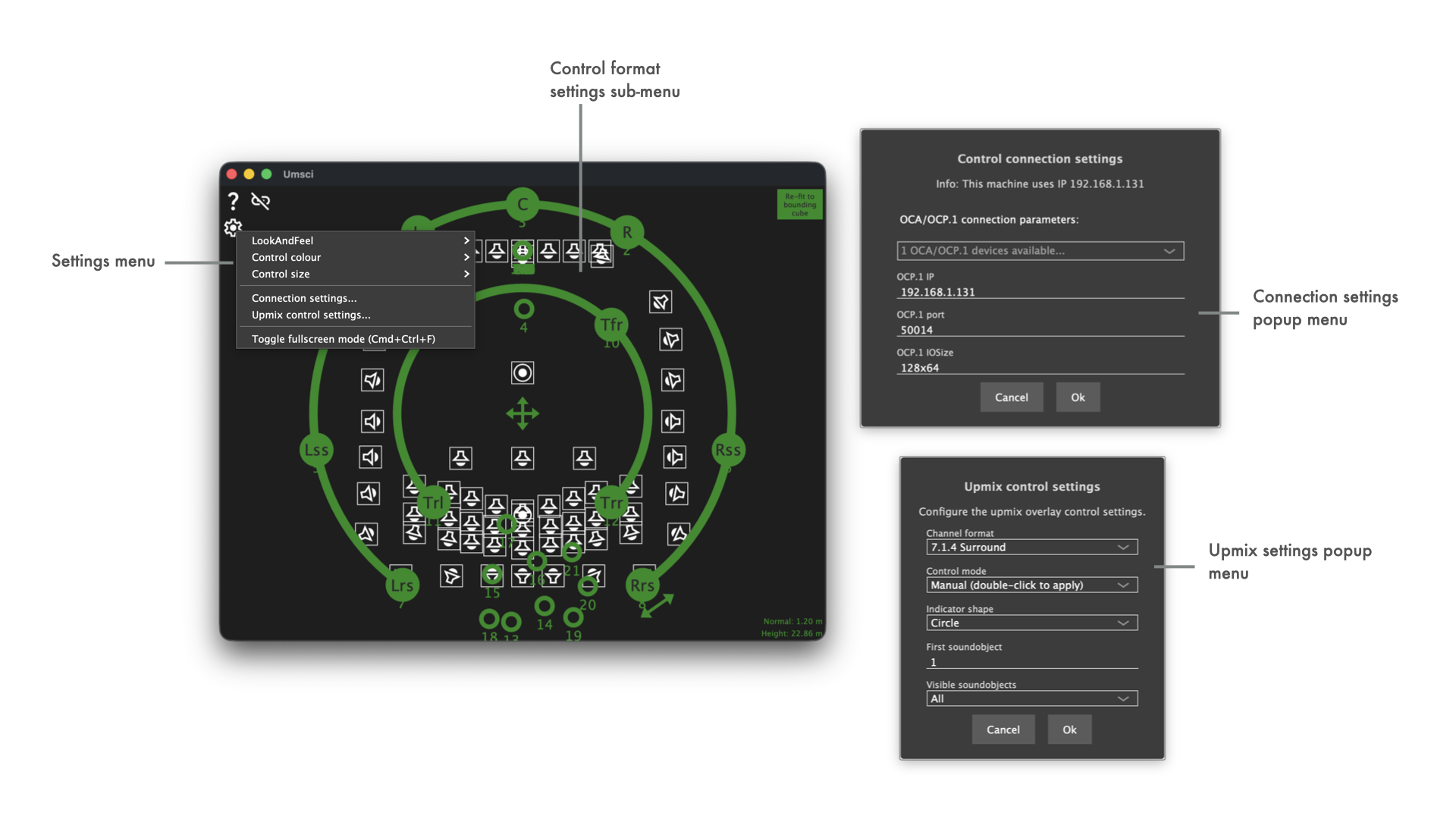This screenshot has height=819, width=1456.
Task: Click the broken-link connection status icon
Action: pyautogui.click(x=260, y=201)
